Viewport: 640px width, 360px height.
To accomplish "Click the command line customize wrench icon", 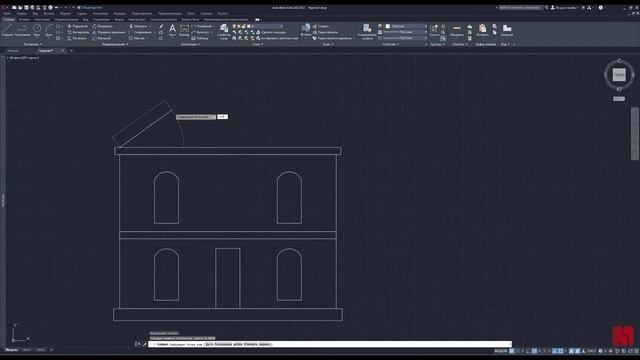I will tap(144, 344).
